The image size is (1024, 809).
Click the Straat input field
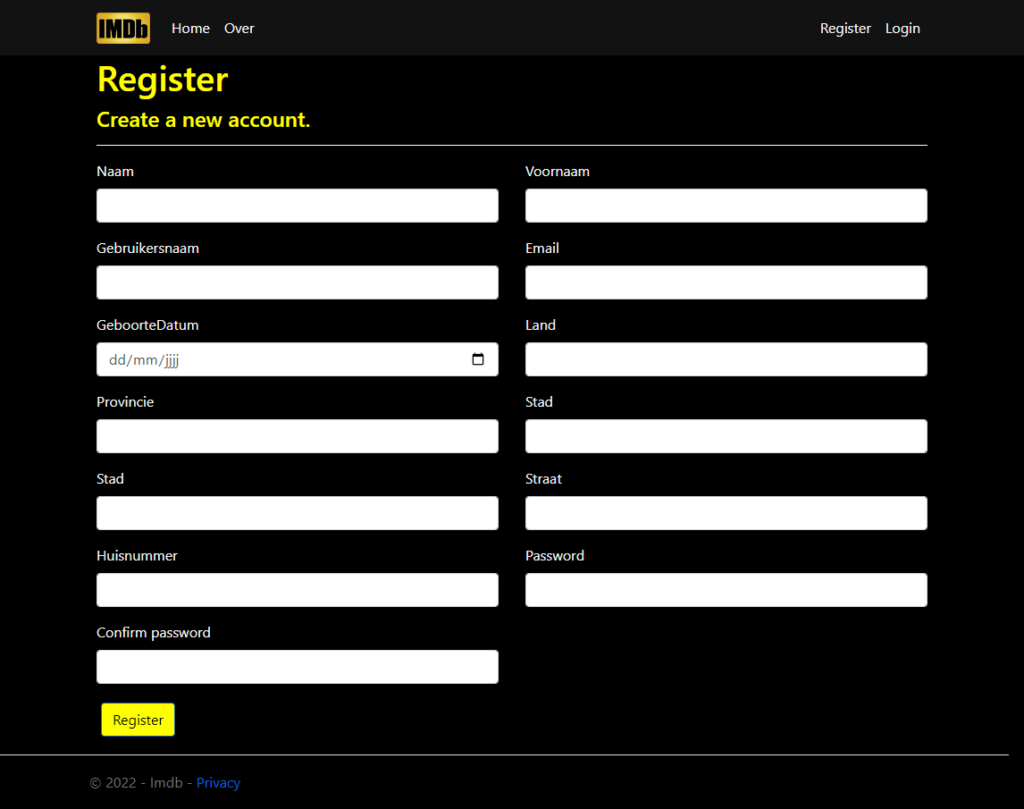pyautogui.click(x=726, y=513)
